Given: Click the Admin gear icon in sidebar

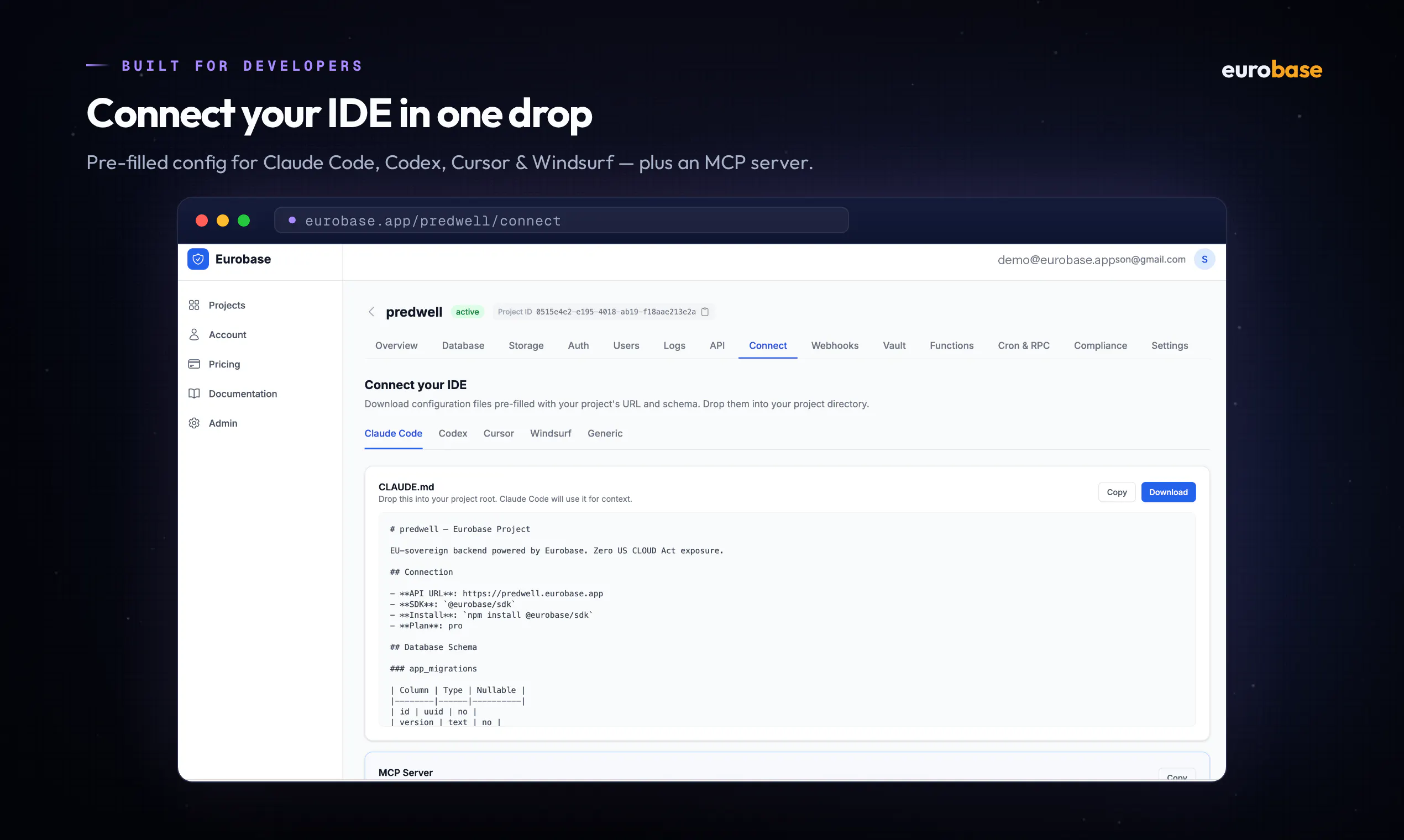Looking at the screenshot, I should [x=194, y=423].
